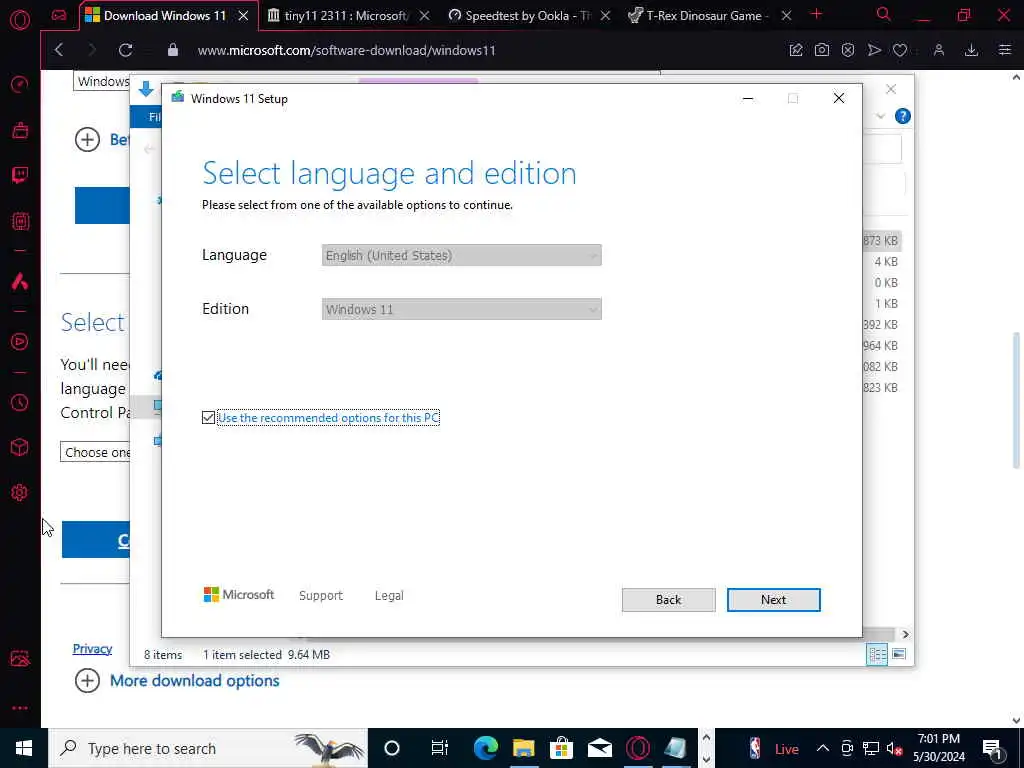Viewport: 1024px width, 768px height.
Task: Open the Twitch panel in Opera sidebar
Action: pyautogui.click(x=20, y=174)
